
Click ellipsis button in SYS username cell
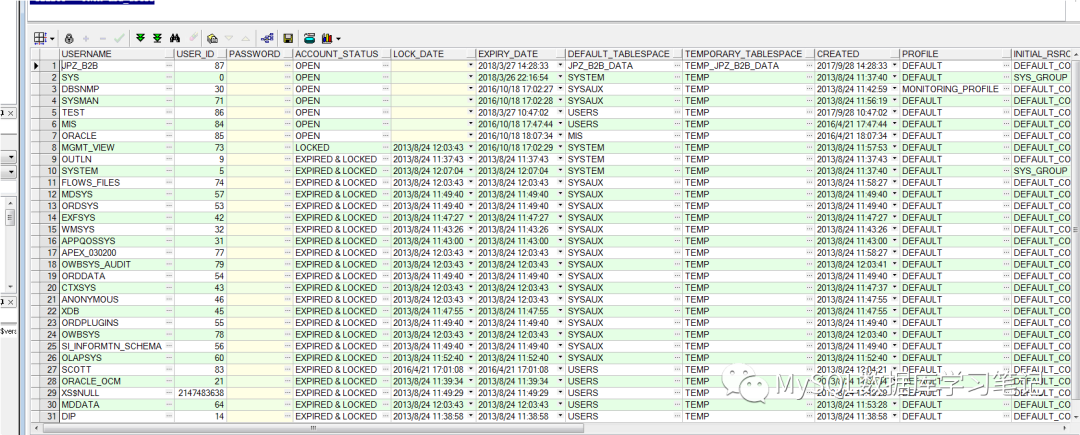(169, 77)
